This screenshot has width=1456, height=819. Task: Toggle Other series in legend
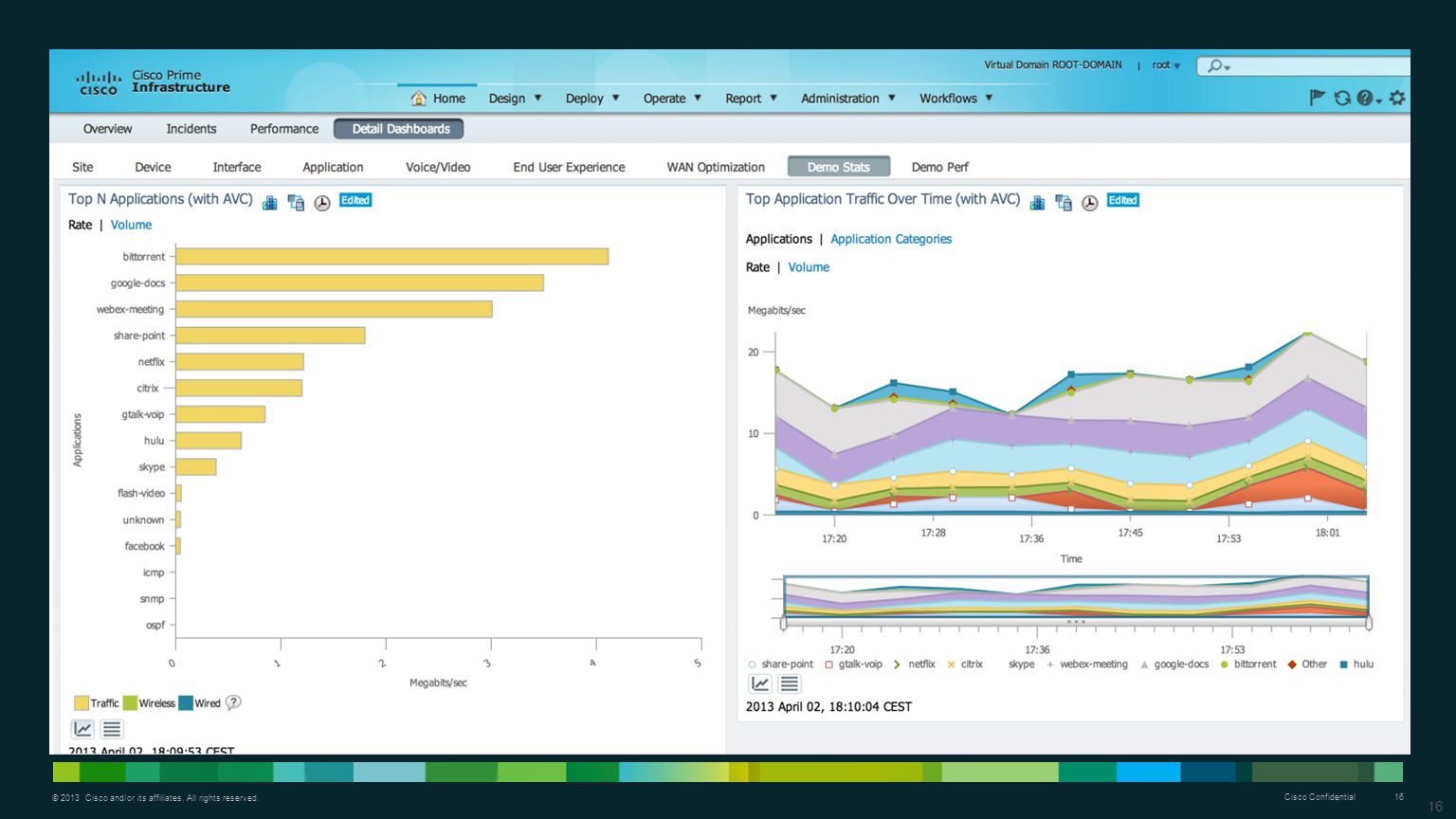coord(1307,664)
